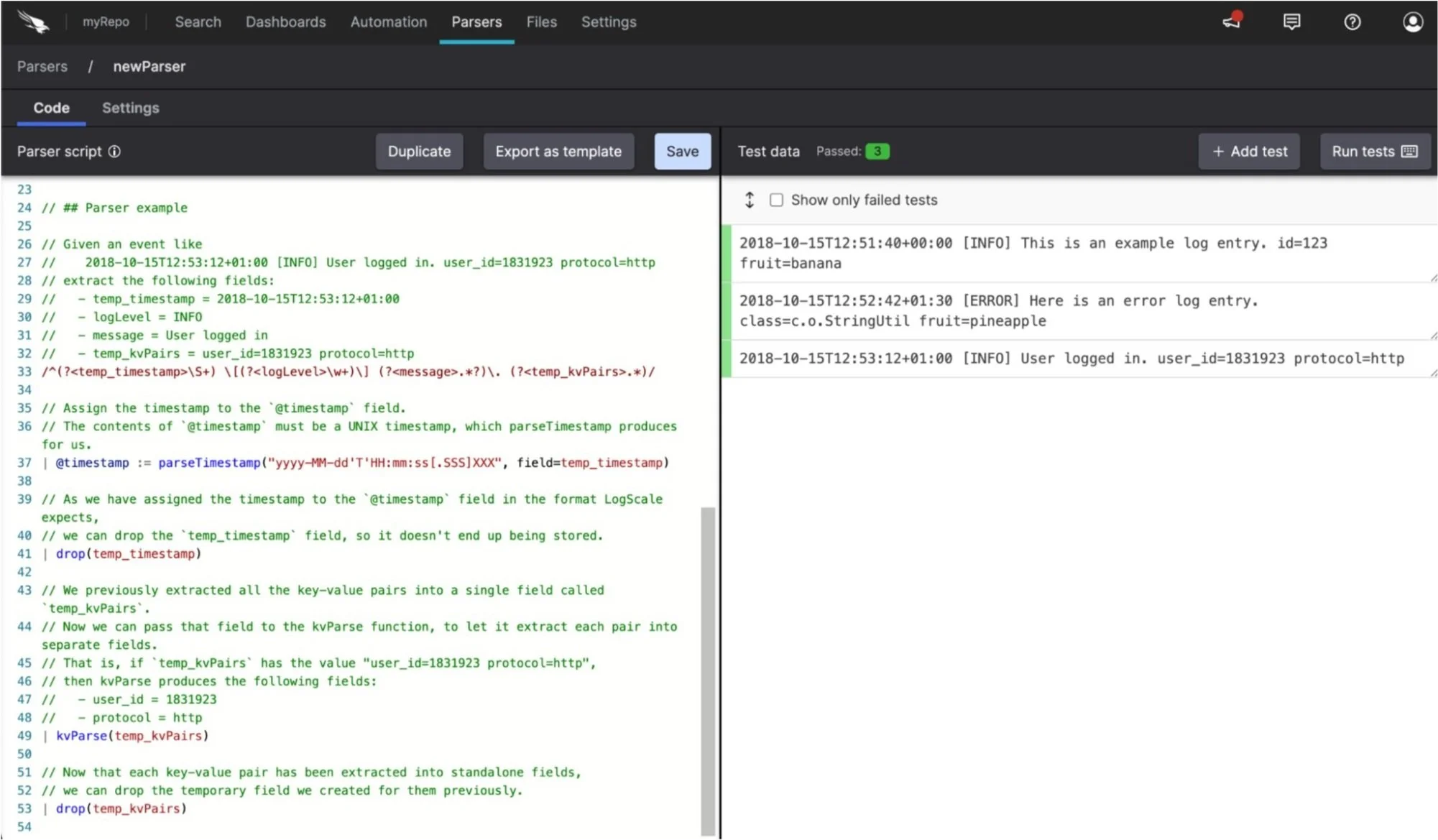Click the help question mark icon
The image size is (1438, 840).
coord(1352,22)
